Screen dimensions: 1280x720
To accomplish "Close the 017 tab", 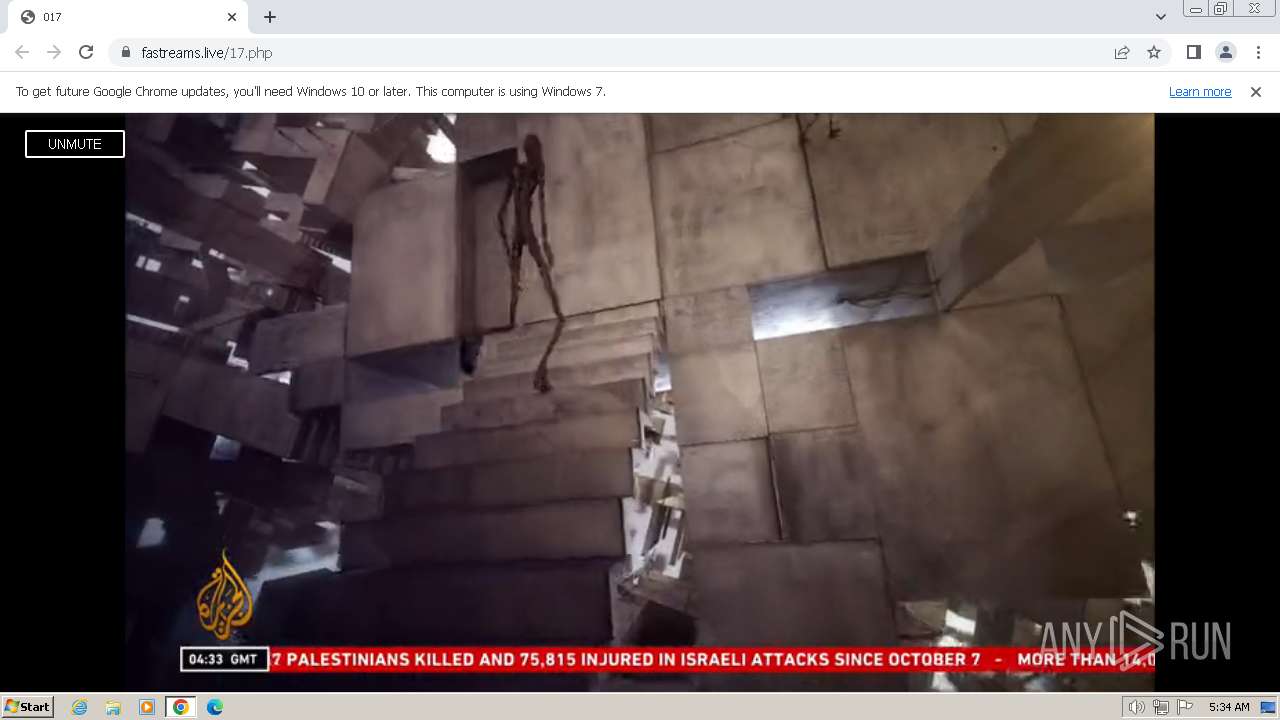I will [232, 17].
